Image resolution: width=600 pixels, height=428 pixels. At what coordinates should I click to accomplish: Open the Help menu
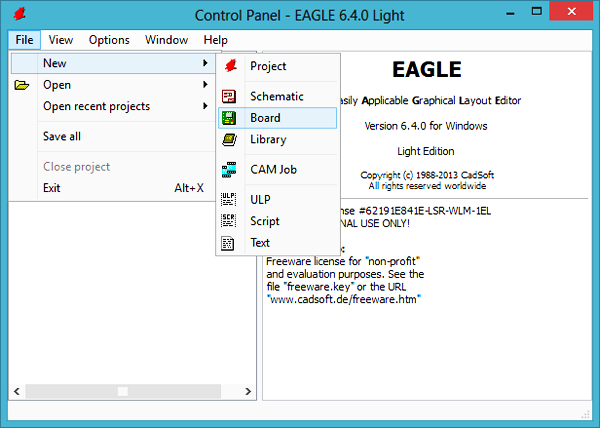(215, 40)
